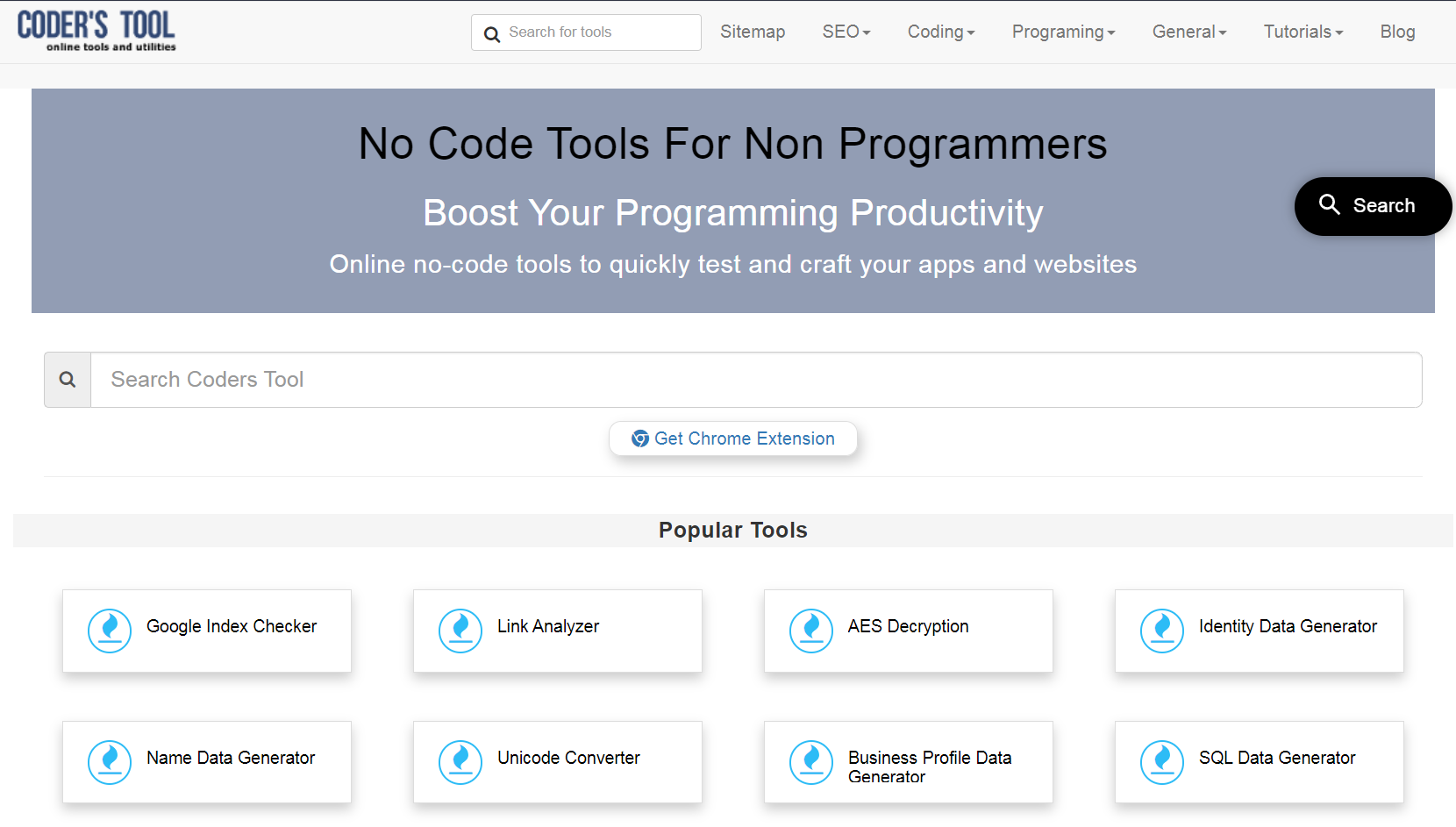1456x827 pixels.
Task: Expand the Tutorials dropdown menu
Action: pyautogui.click(x=1303, y=32)
